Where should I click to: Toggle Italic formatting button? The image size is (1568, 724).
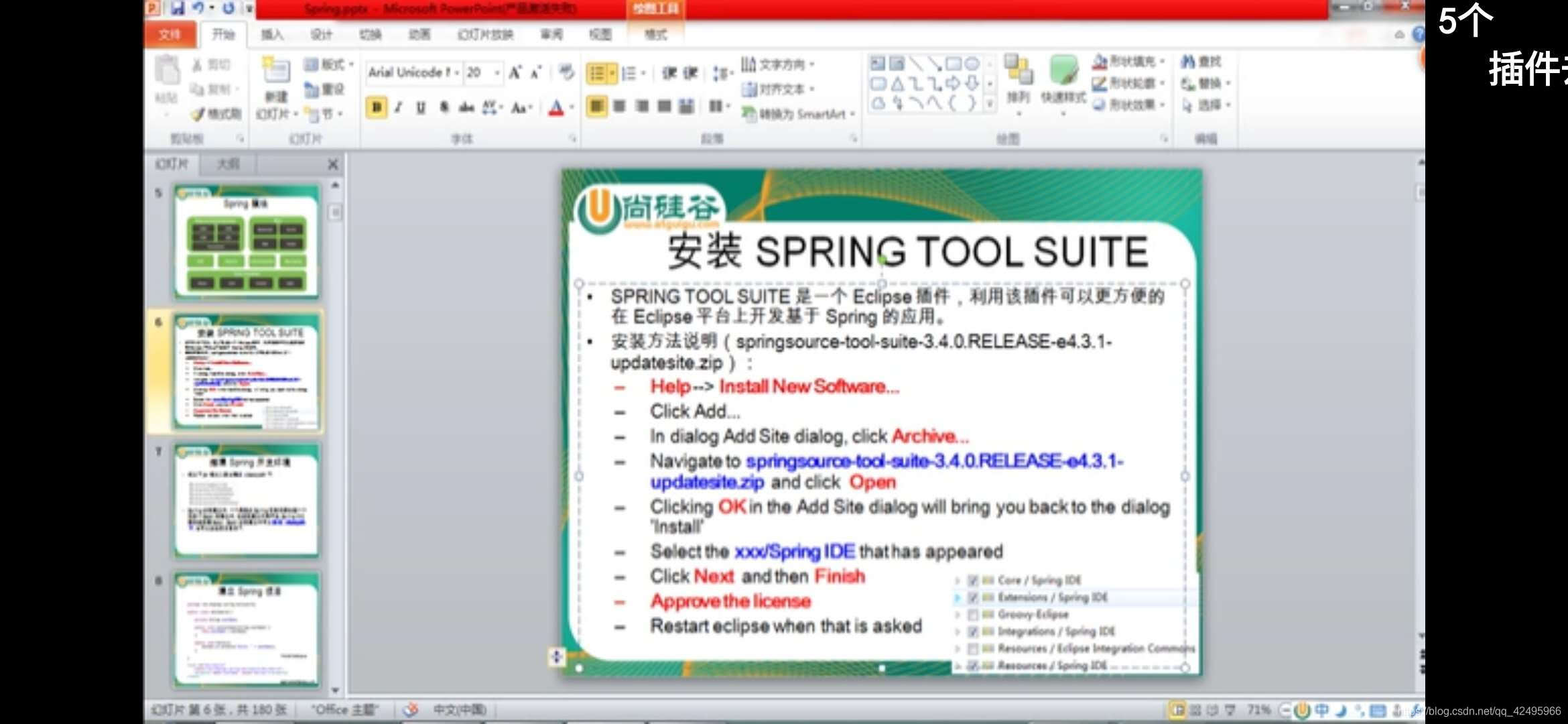point(399,107)
